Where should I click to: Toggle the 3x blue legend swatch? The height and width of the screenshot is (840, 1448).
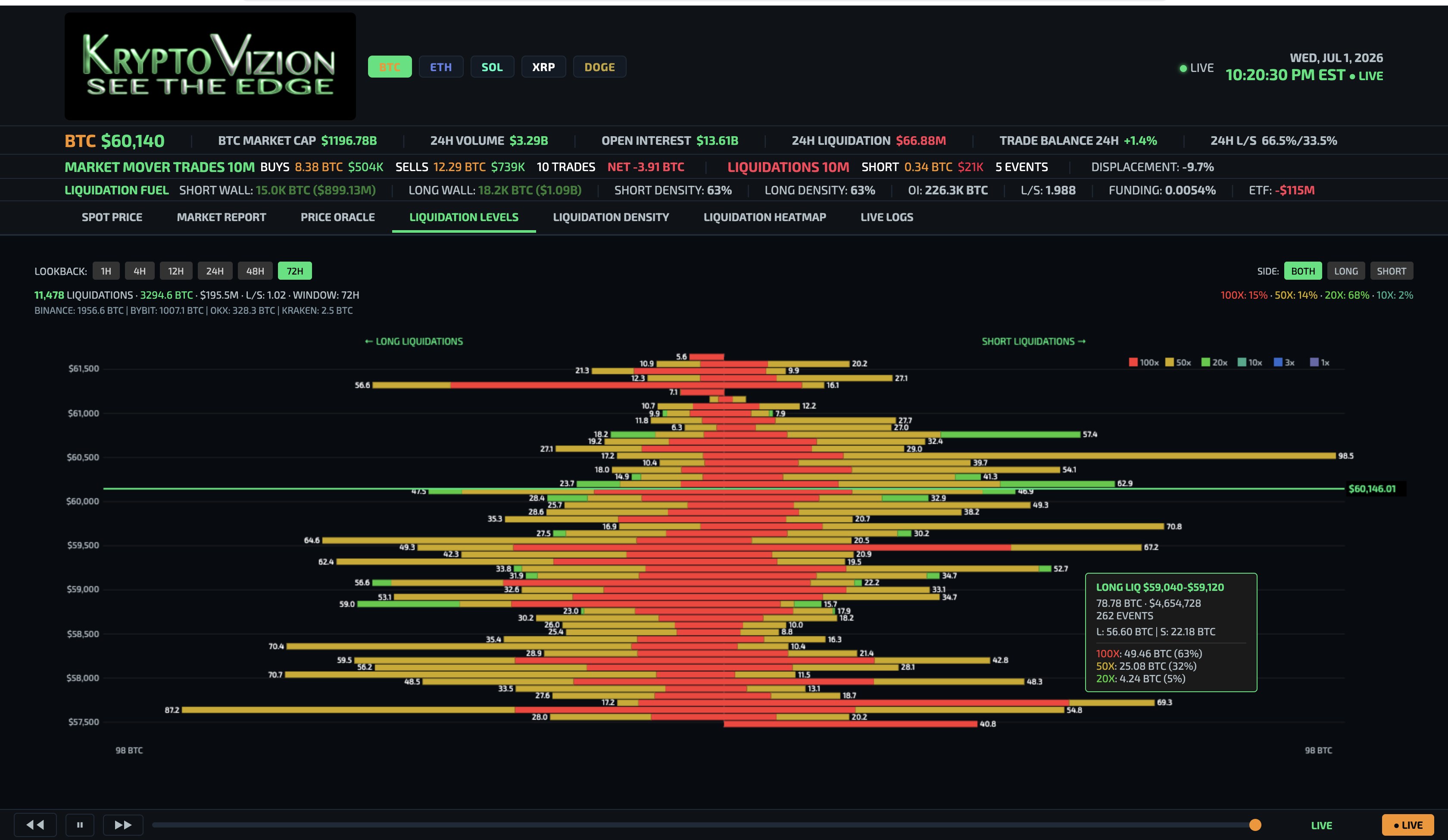click(1278, 362)
